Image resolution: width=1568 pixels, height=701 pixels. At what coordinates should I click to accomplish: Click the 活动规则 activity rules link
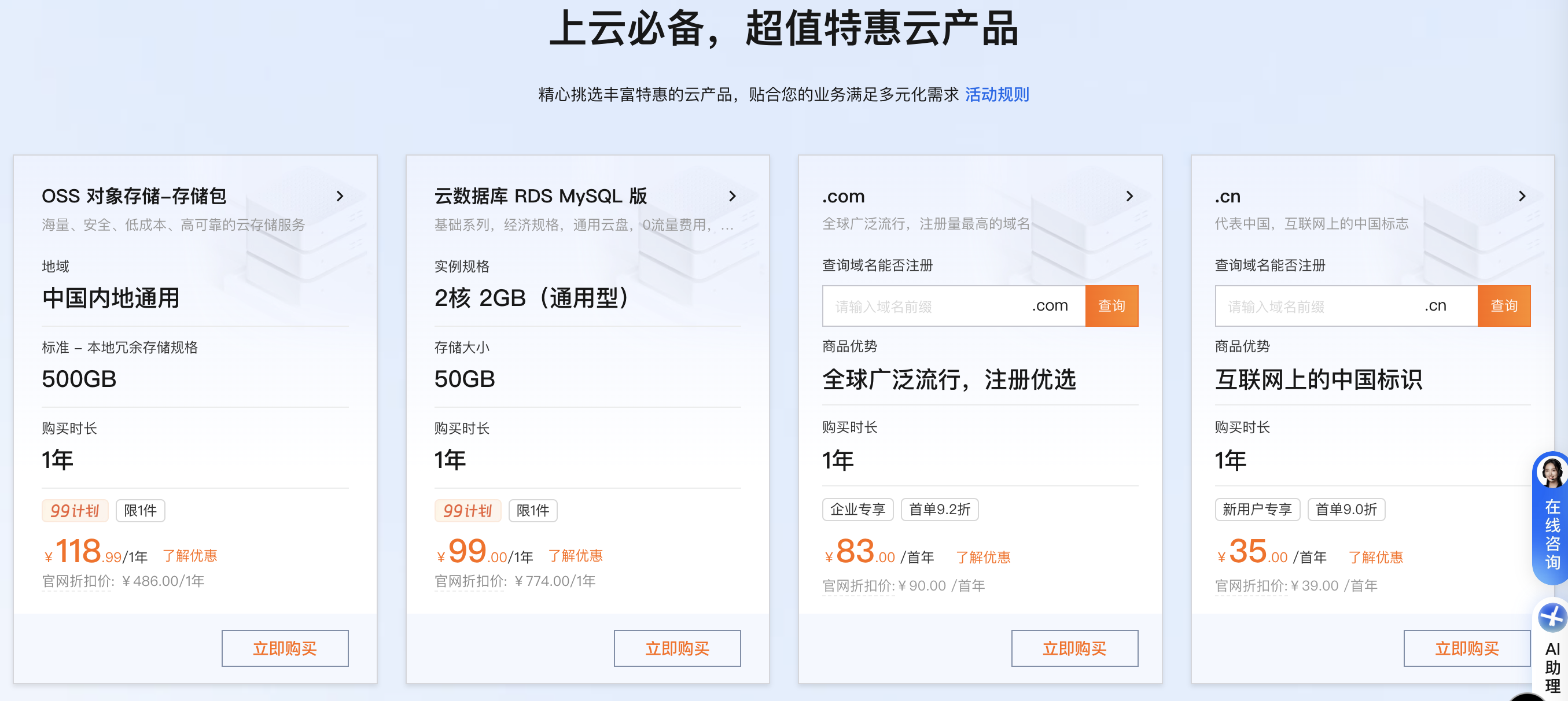tap(996, 94)
